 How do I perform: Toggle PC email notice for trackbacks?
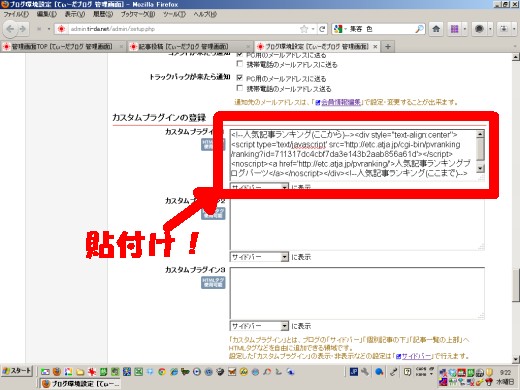239,78
